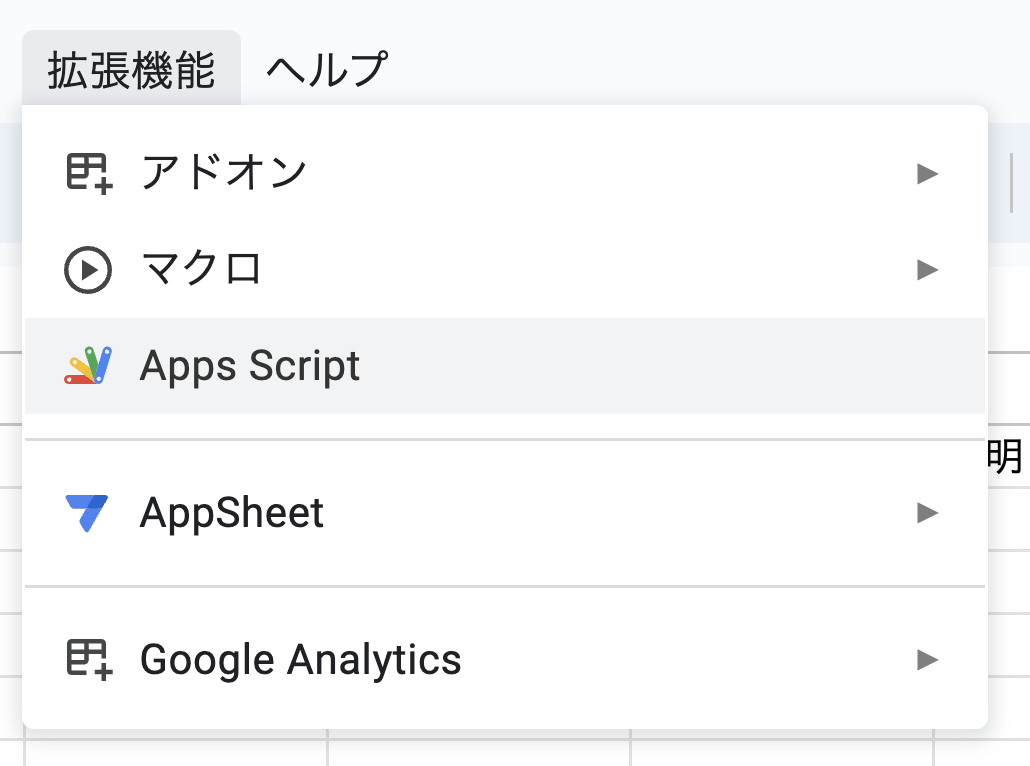The width and height of the screenshot is (1030, 766).
Task: Expand the マクロ submenu arrow
Action: (927, 269)
